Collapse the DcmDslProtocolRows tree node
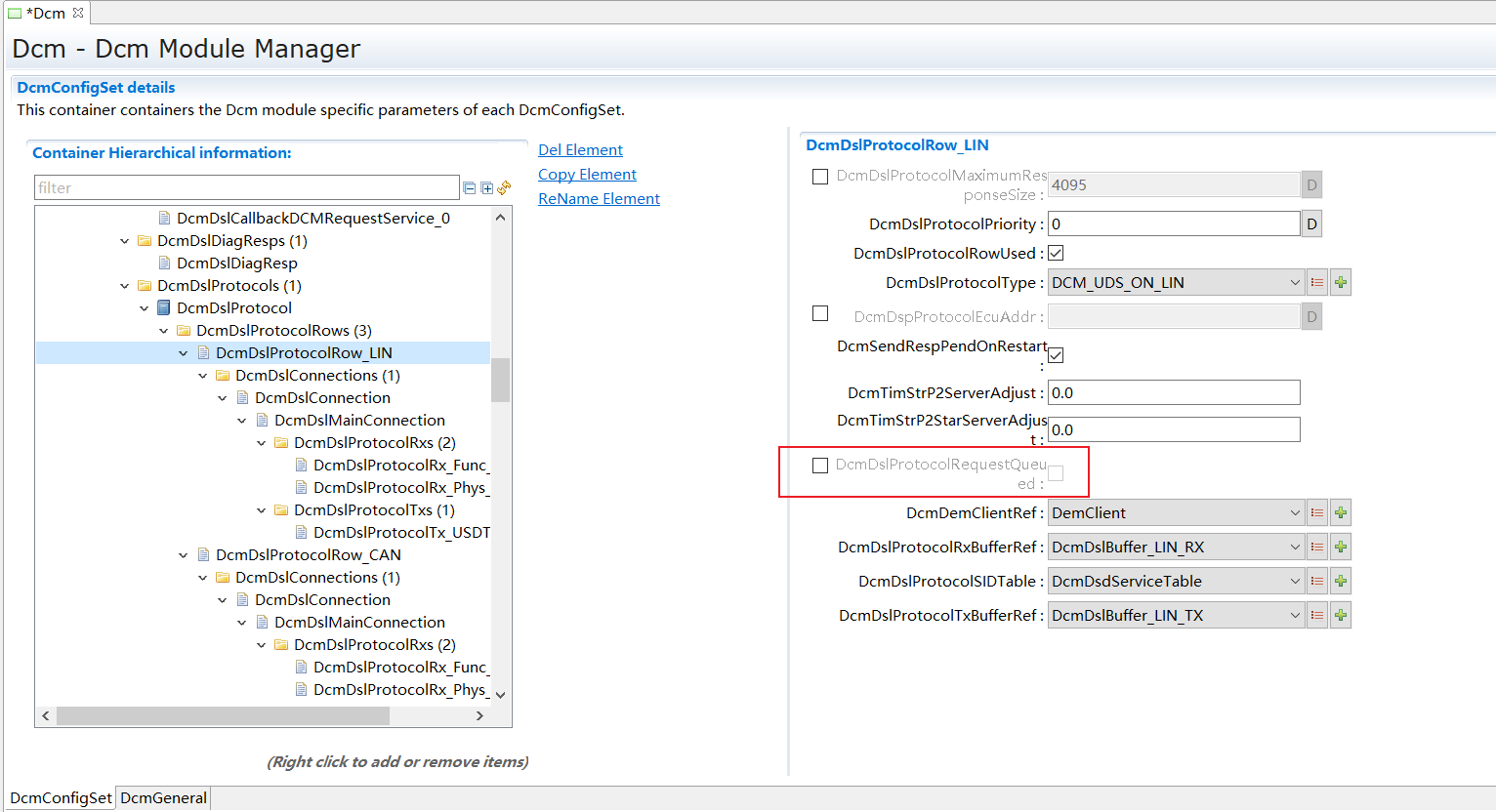This screenshot has height=812, width=1496. click(x=164, y=331)
